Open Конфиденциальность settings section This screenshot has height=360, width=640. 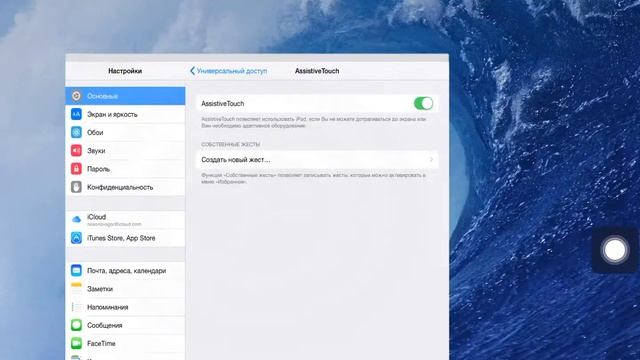125,187
